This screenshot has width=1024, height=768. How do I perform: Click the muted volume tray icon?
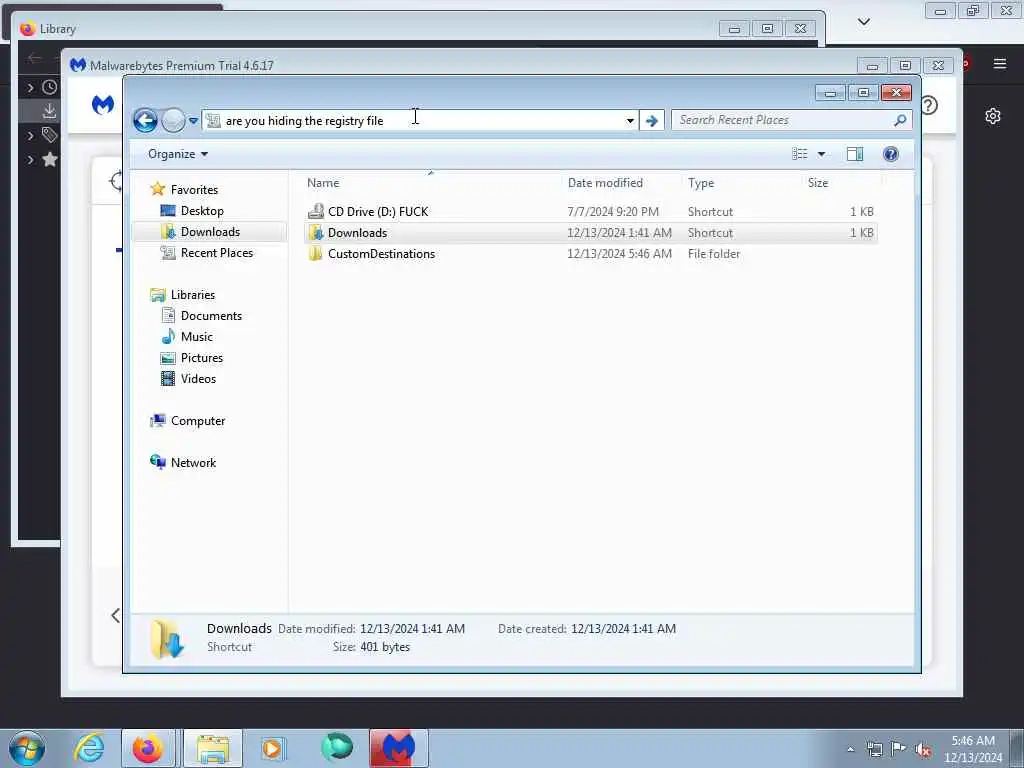coord(923,750)
